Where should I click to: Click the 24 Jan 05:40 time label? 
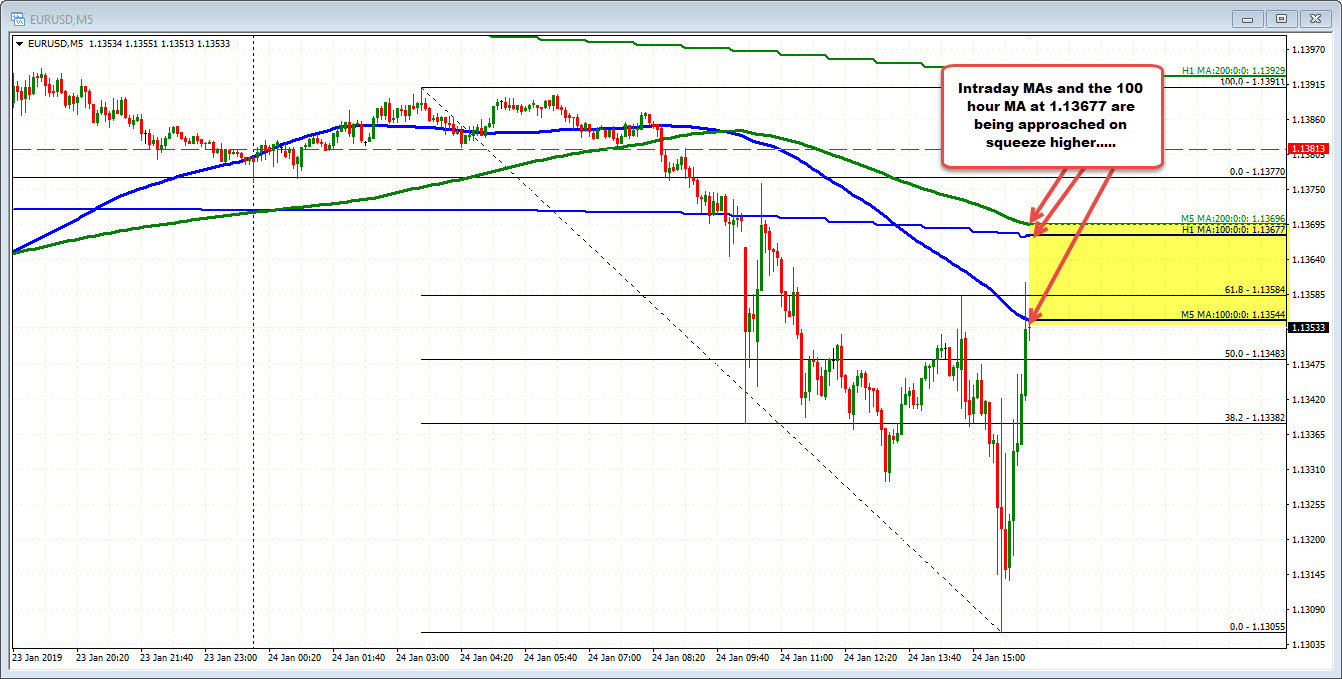tap(551, 658)
